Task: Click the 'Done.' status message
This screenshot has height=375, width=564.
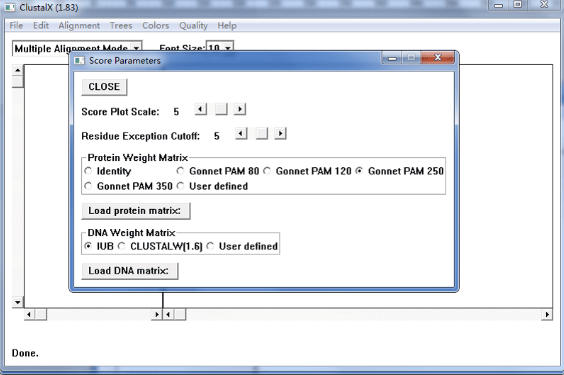Action: coord(25,353)
